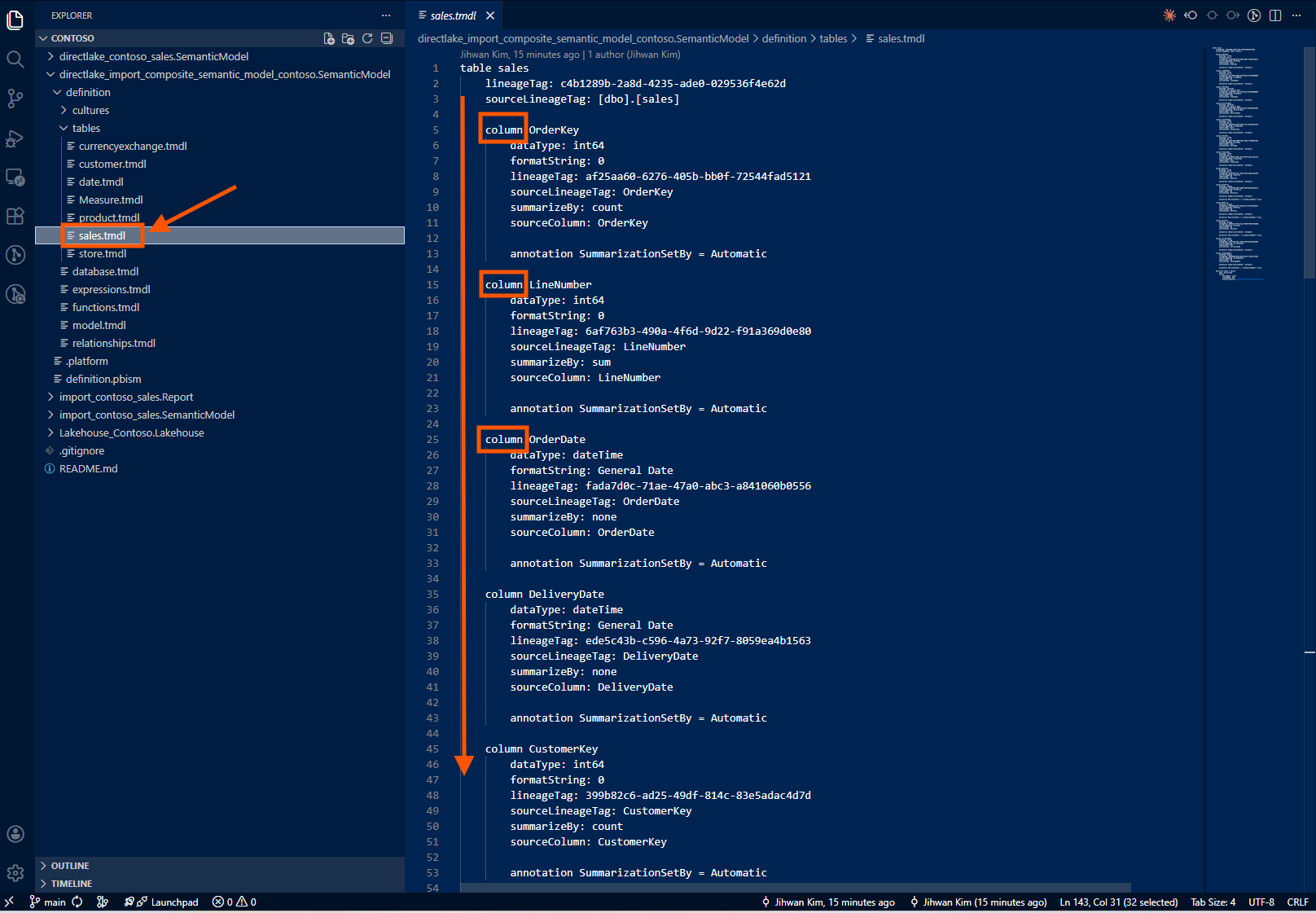Click the GitLens author codelens above line 1
This screenshot has width=1316, height=913.
click(570, 55)
